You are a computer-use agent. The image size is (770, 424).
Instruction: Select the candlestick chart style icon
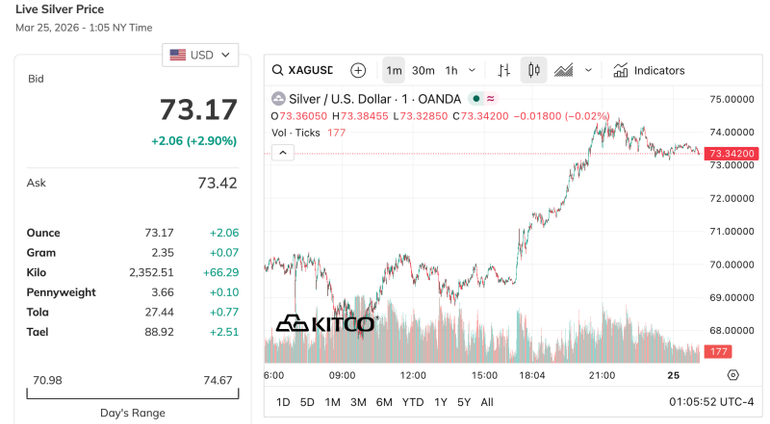(534, 70)
